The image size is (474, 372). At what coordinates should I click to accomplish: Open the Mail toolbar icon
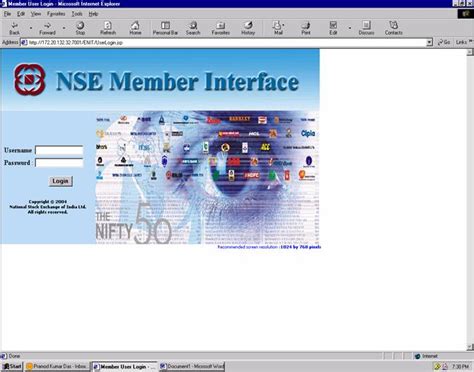[x=278, y=28]
